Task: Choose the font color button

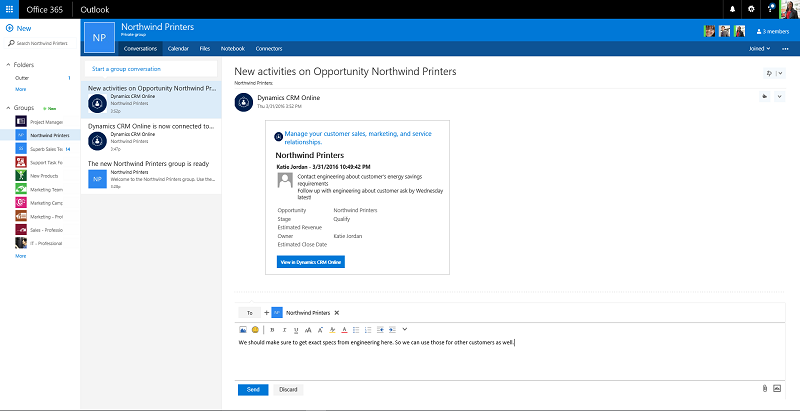Action: click(x=344, y=329)
